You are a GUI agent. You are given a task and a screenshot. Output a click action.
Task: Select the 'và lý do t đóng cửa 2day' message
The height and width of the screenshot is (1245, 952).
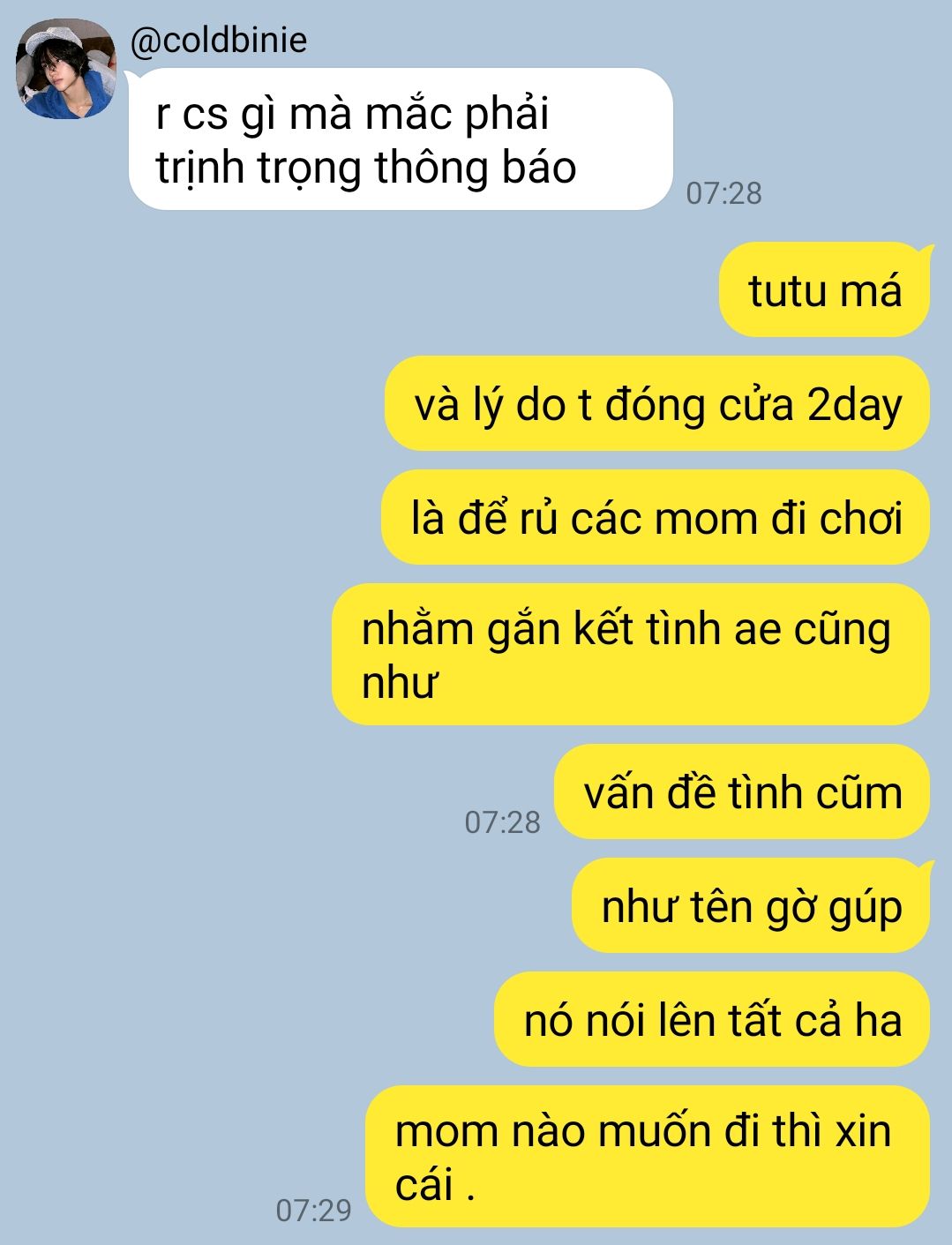click(657, 404)
